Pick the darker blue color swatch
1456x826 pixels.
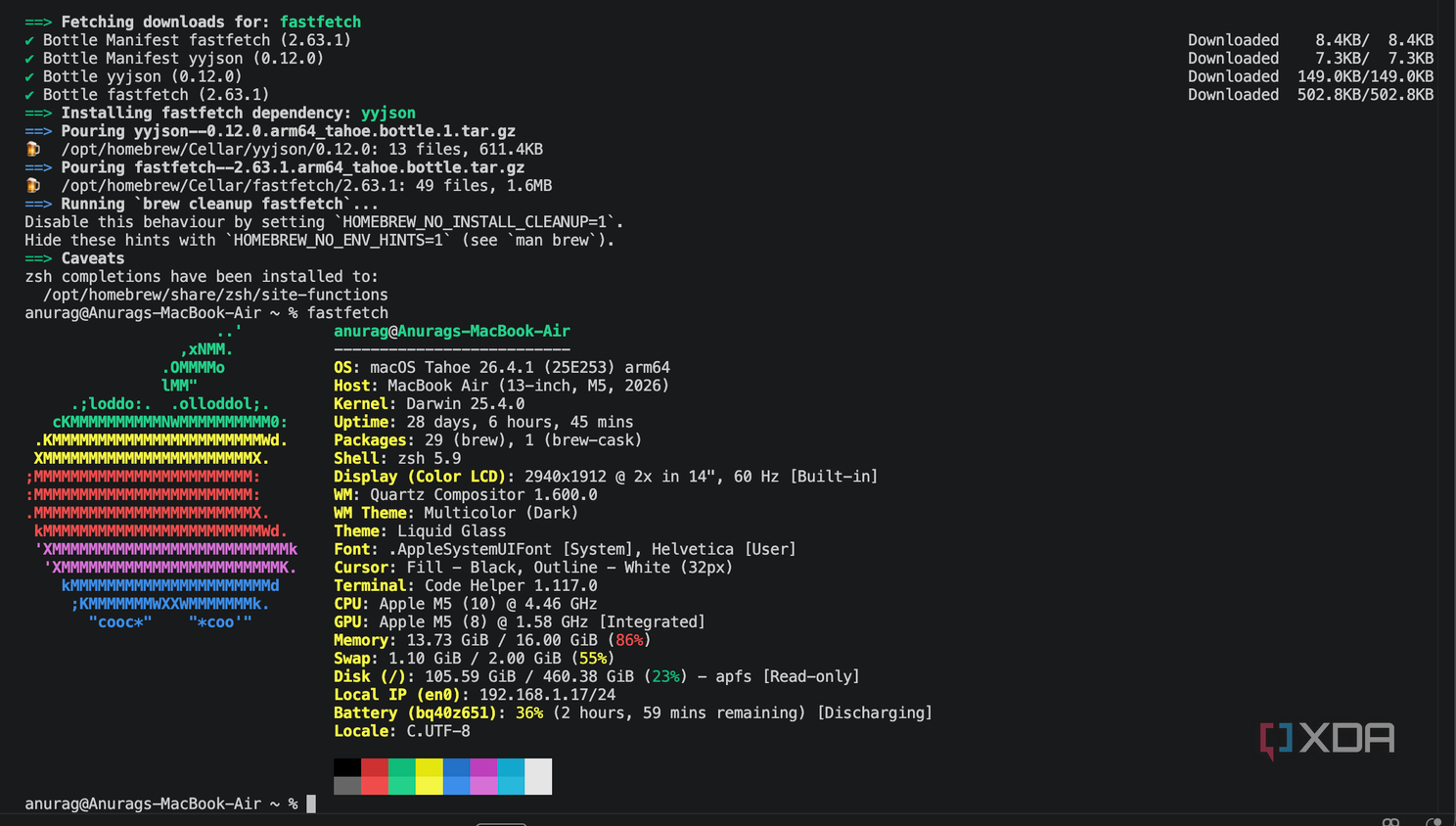457,767
